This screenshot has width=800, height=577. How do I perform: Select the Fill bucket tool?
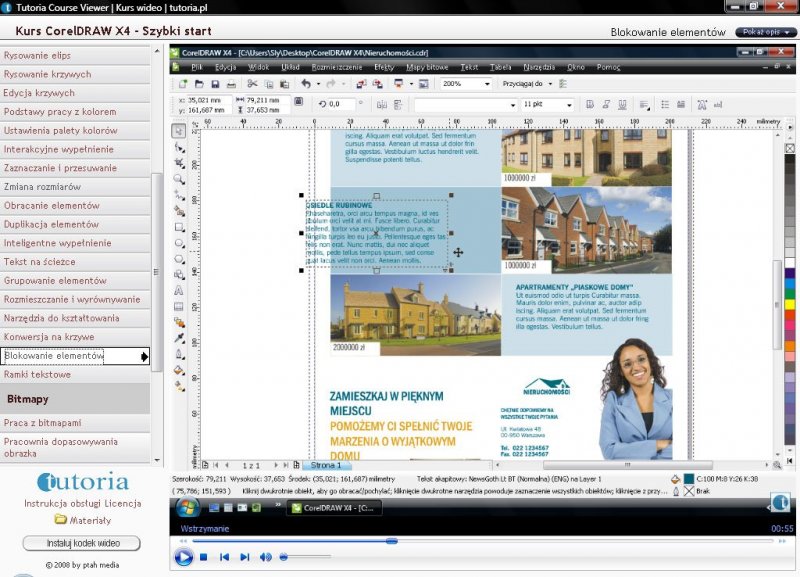tap(179, 370)
